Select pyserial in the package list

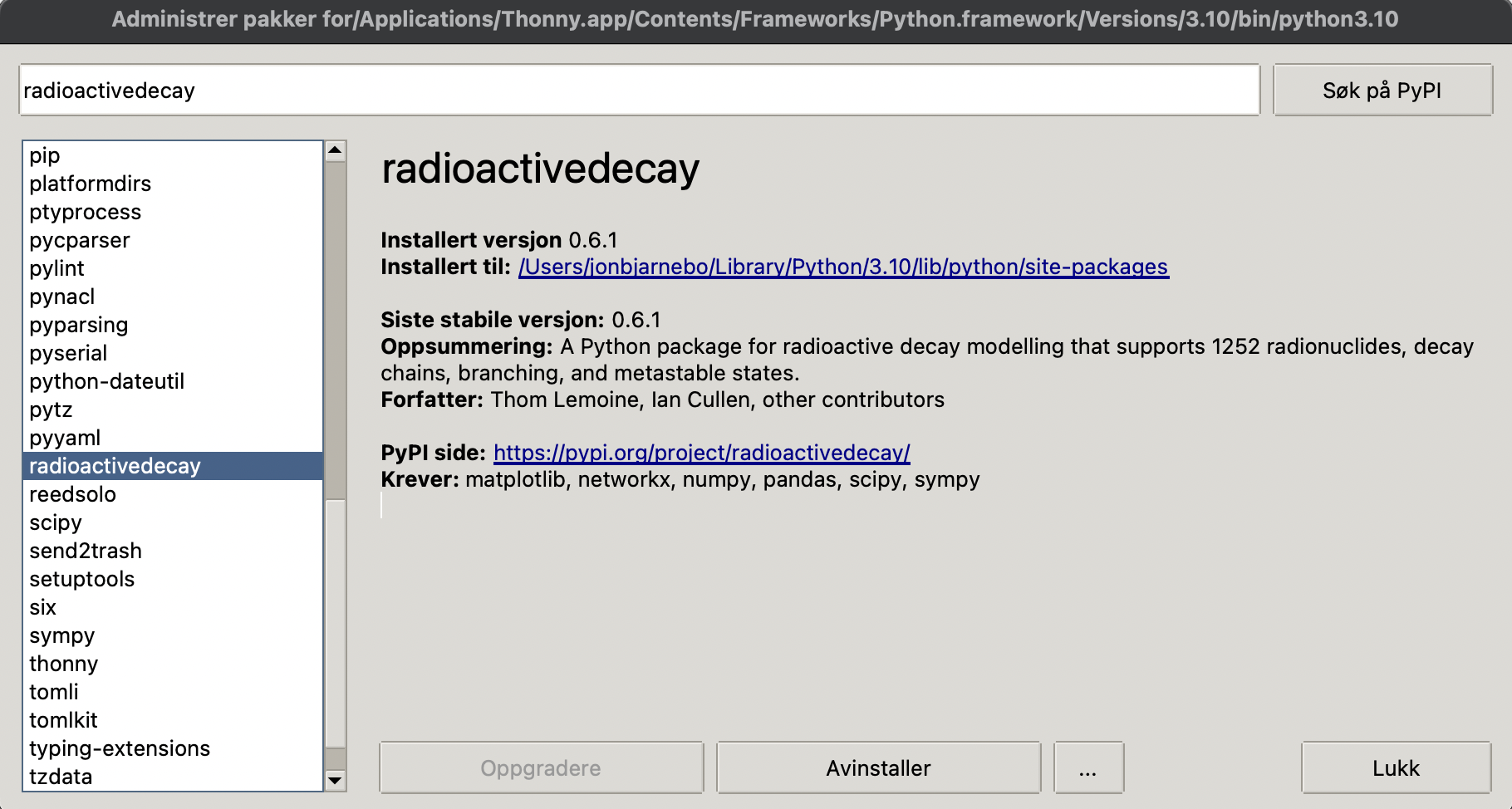[x=68, y=354]
